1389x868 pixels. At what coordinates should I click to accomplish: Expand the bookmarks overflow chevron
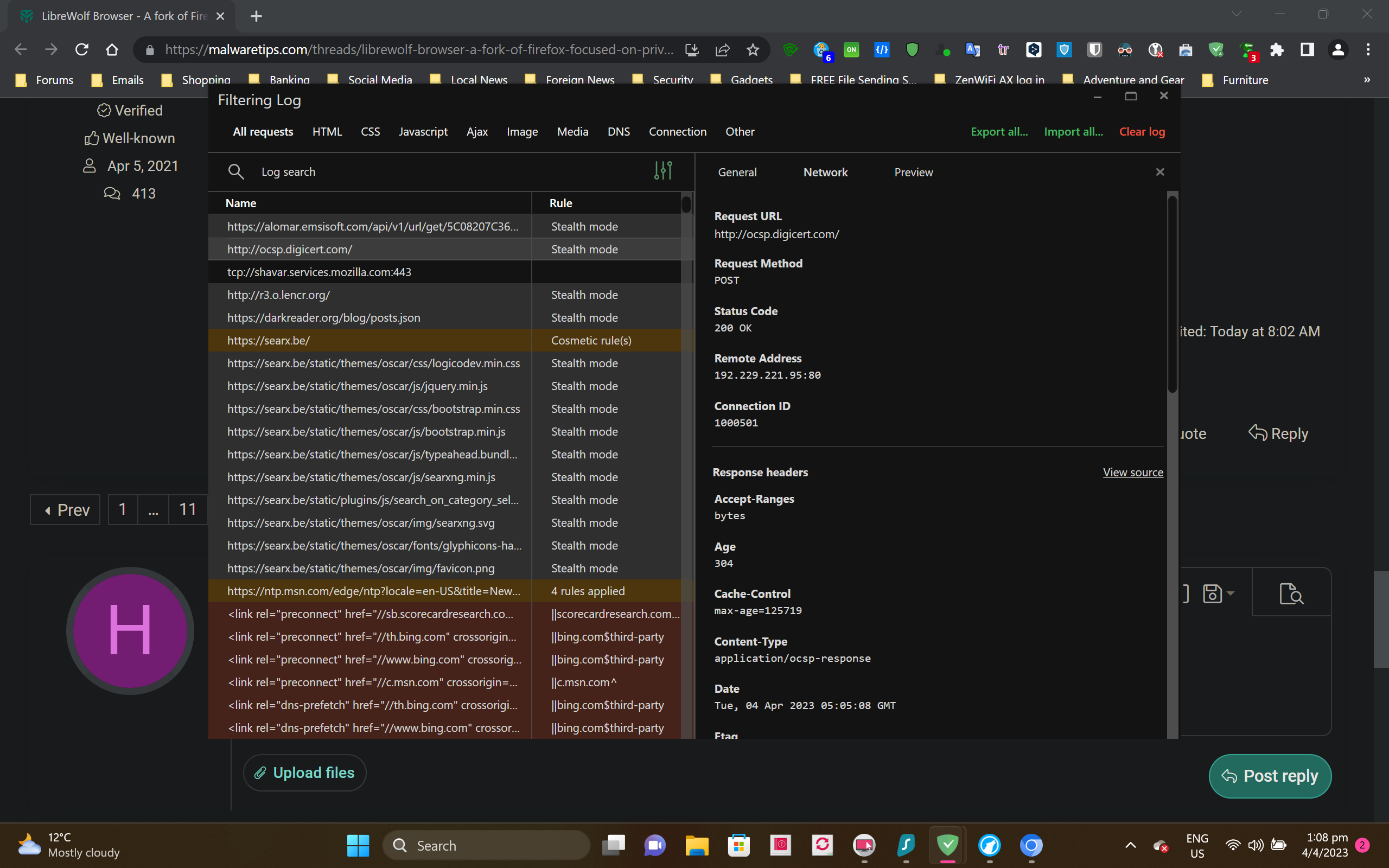(1367, 80)
